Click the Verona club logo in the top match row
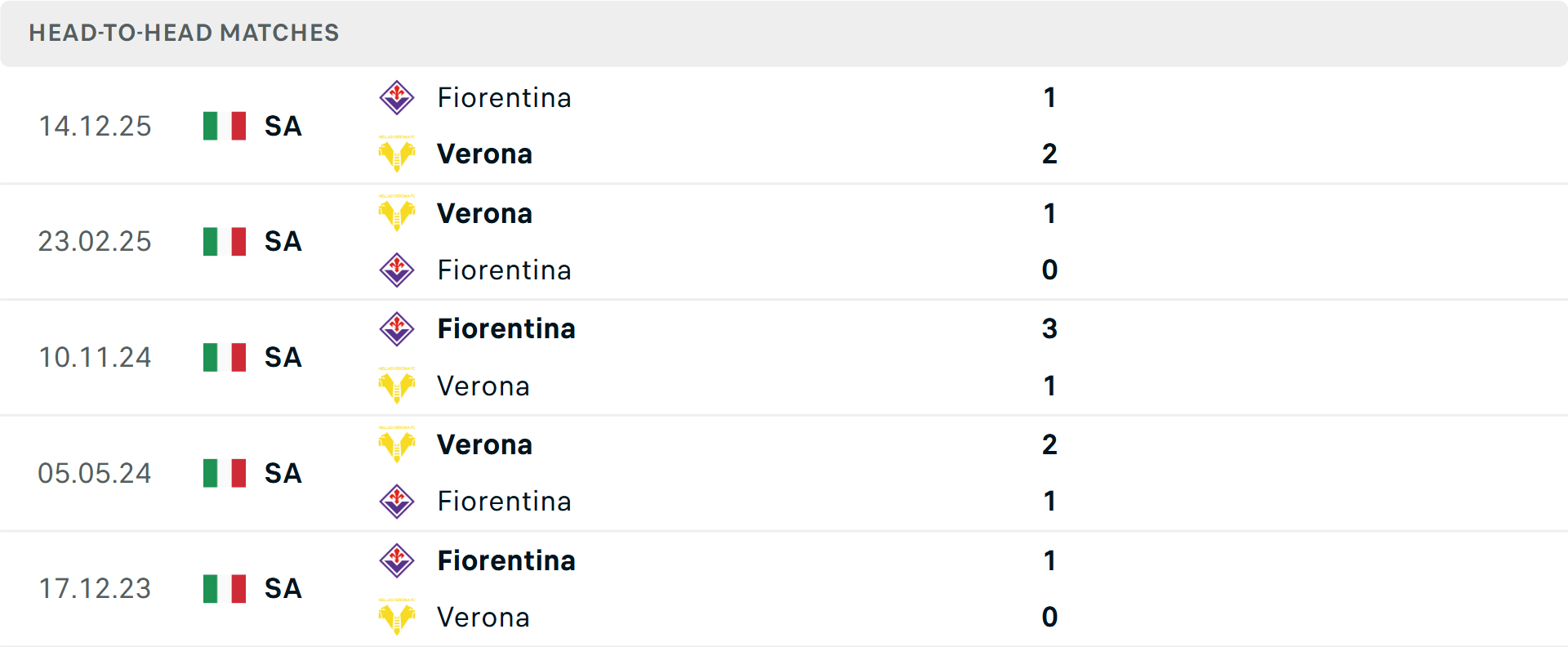This screenshot has height=647, width=1568. click(x=397, y=154)
